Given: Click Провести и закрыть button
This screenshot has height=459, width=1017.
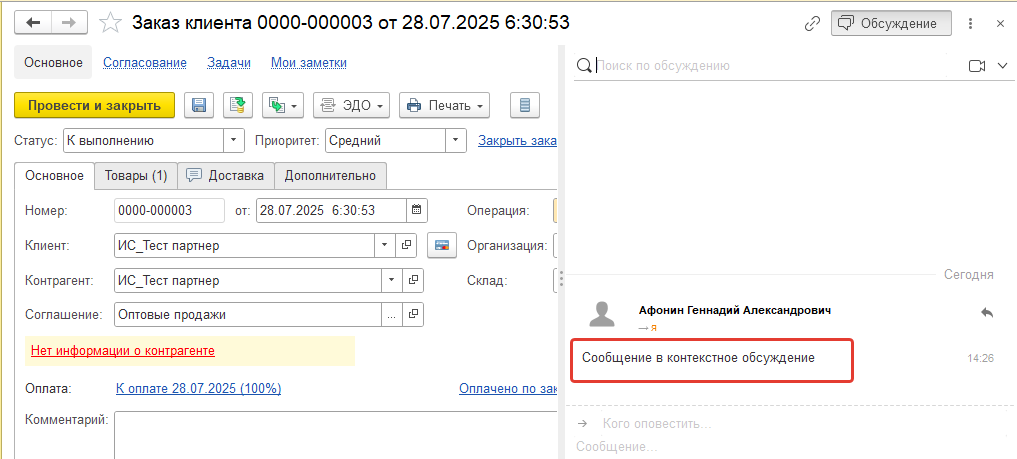Looking at the screenshot, I should [x=95, y=105].
